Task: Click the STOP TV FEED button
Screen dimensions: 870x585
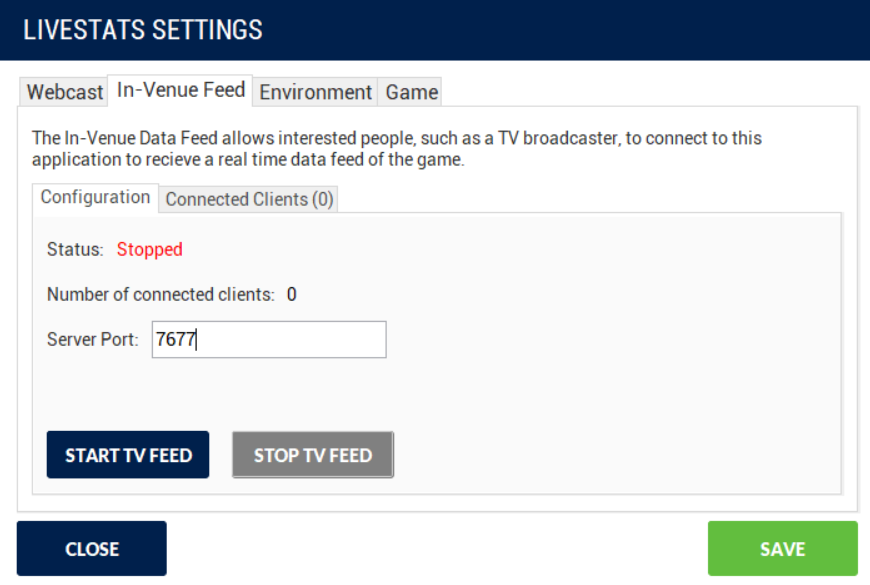Action: (313, 455)
